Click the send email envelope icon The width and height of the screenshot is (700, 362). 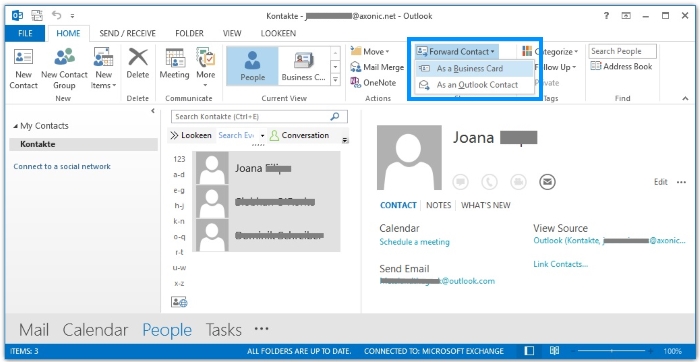pos(547,182)
